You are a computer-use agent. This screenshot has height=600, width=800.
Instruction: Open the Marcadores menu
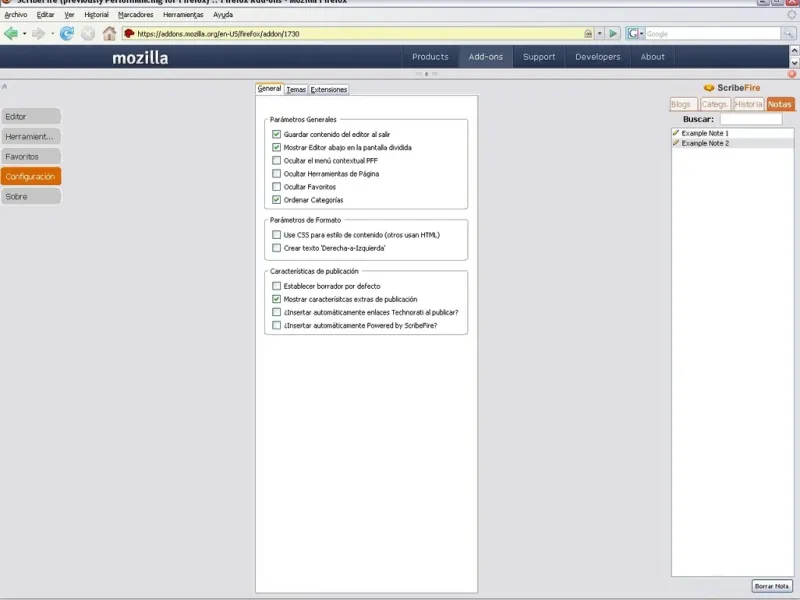(x=136, y=15)
